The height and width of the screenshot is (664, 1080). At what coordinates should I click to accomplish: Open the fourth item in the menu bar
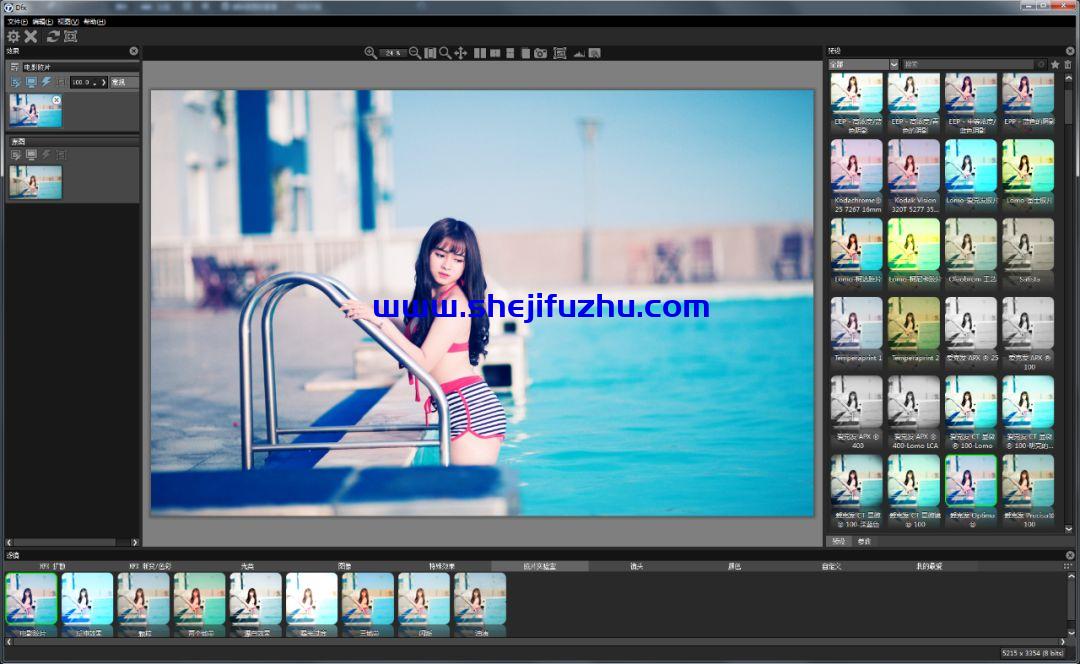pyautogui.click(x=94, y=21)
